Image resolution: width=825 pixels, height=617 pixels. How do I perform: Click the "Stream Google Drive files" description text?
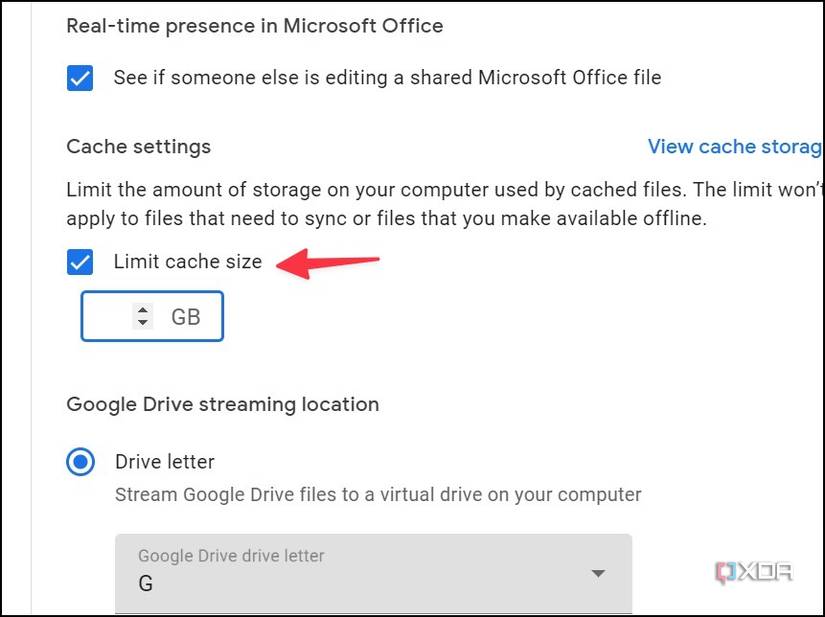click(x=378, y=494)
